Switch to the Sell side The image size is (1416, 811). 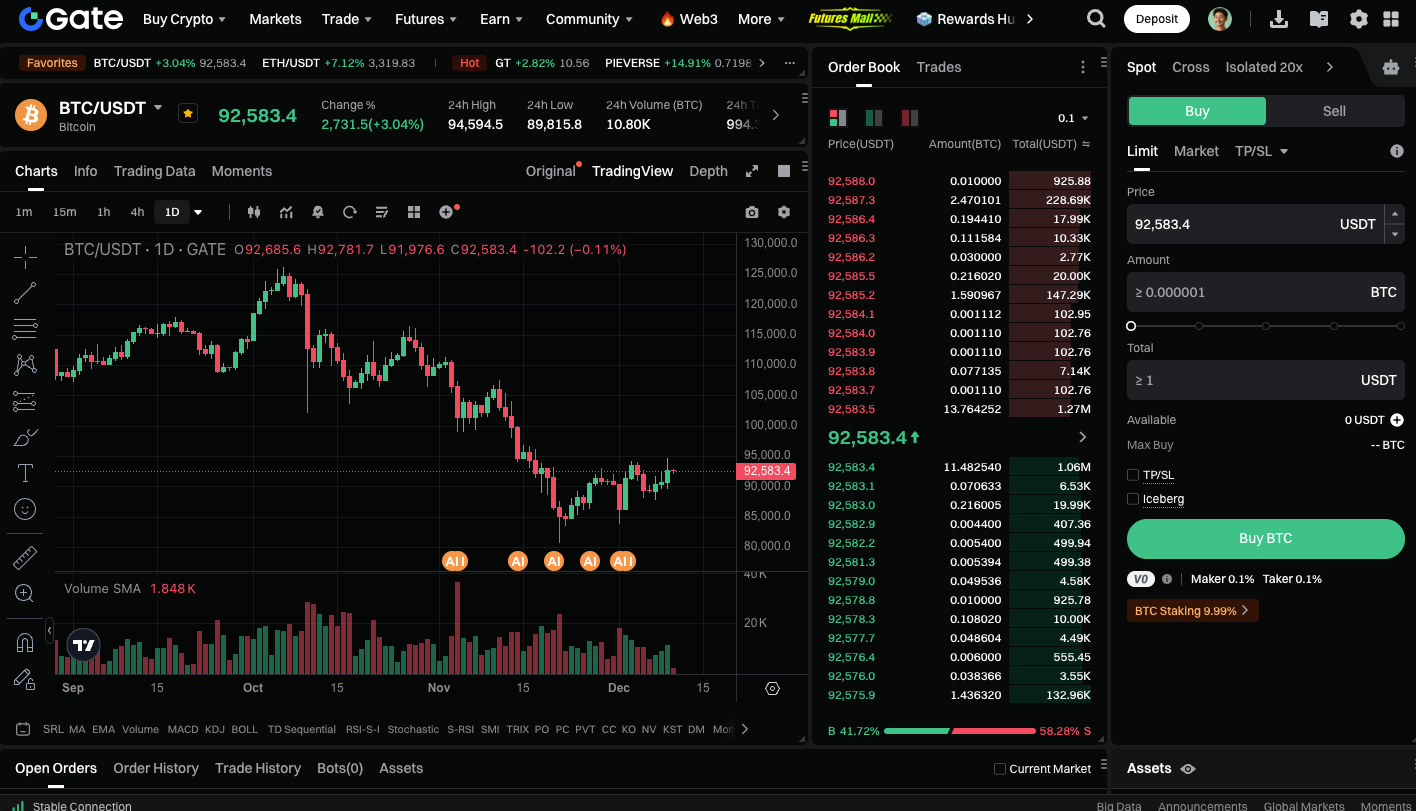(x=1334, y=111)
